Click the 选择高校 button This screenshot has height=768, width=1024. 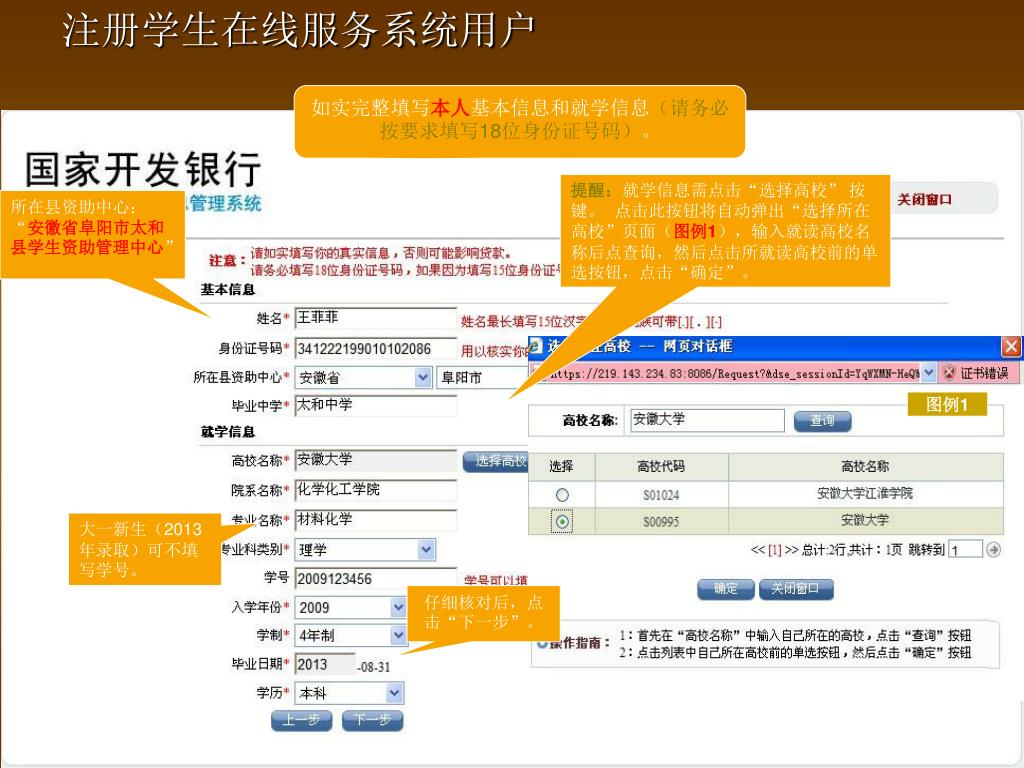coord(496,461)
